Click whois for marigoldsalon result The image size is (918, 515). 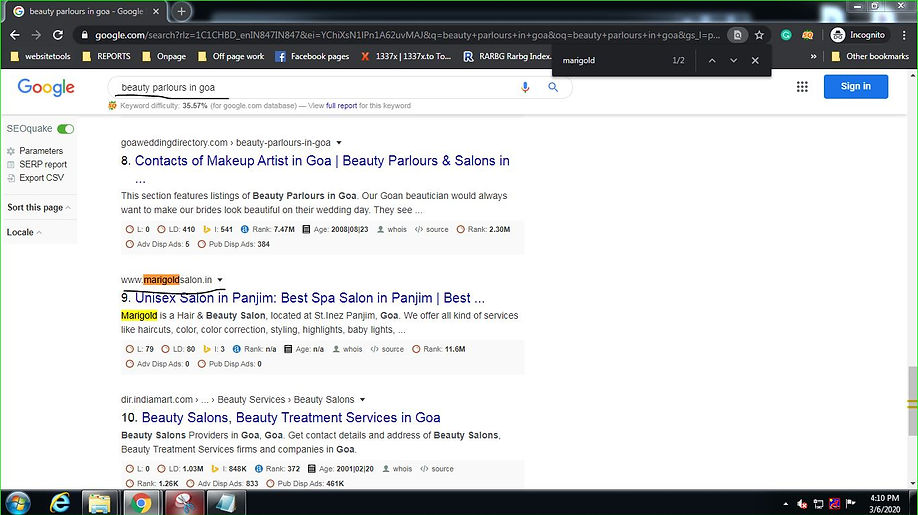pyautogui.click(x=348, y=349)
